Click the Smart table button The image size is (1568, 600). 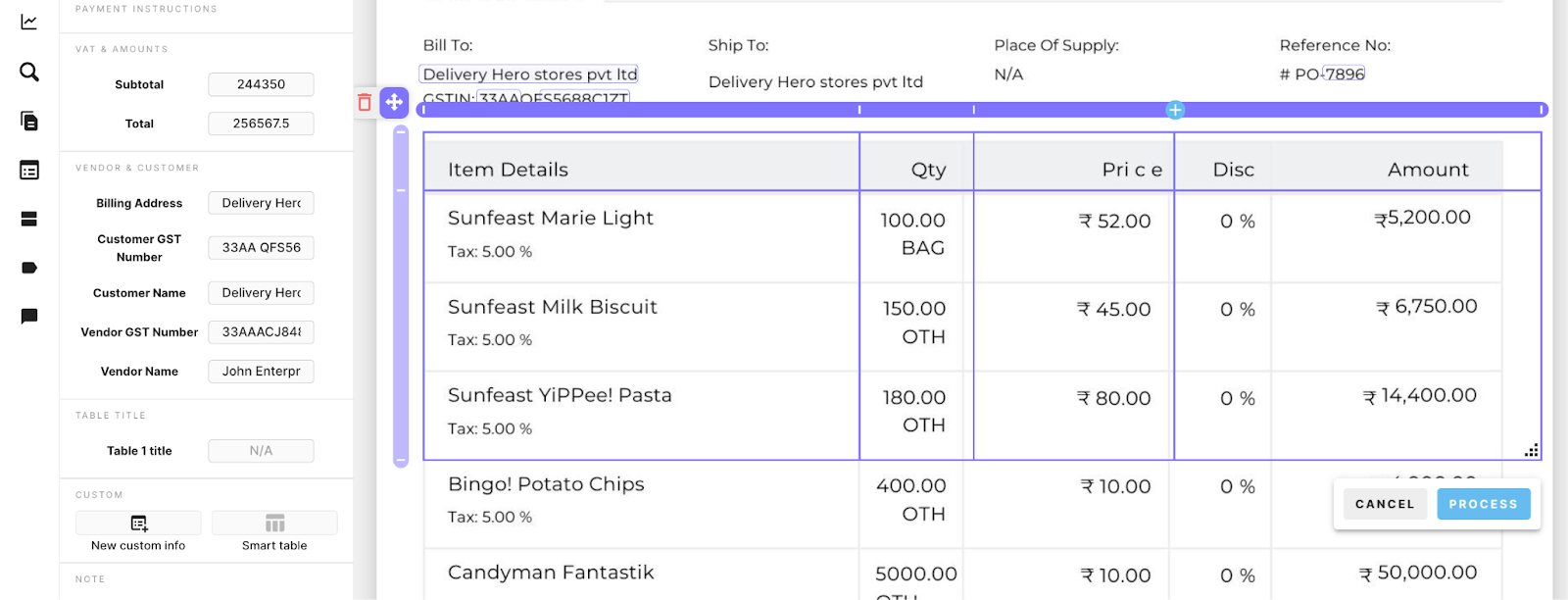tap(274, 532)
